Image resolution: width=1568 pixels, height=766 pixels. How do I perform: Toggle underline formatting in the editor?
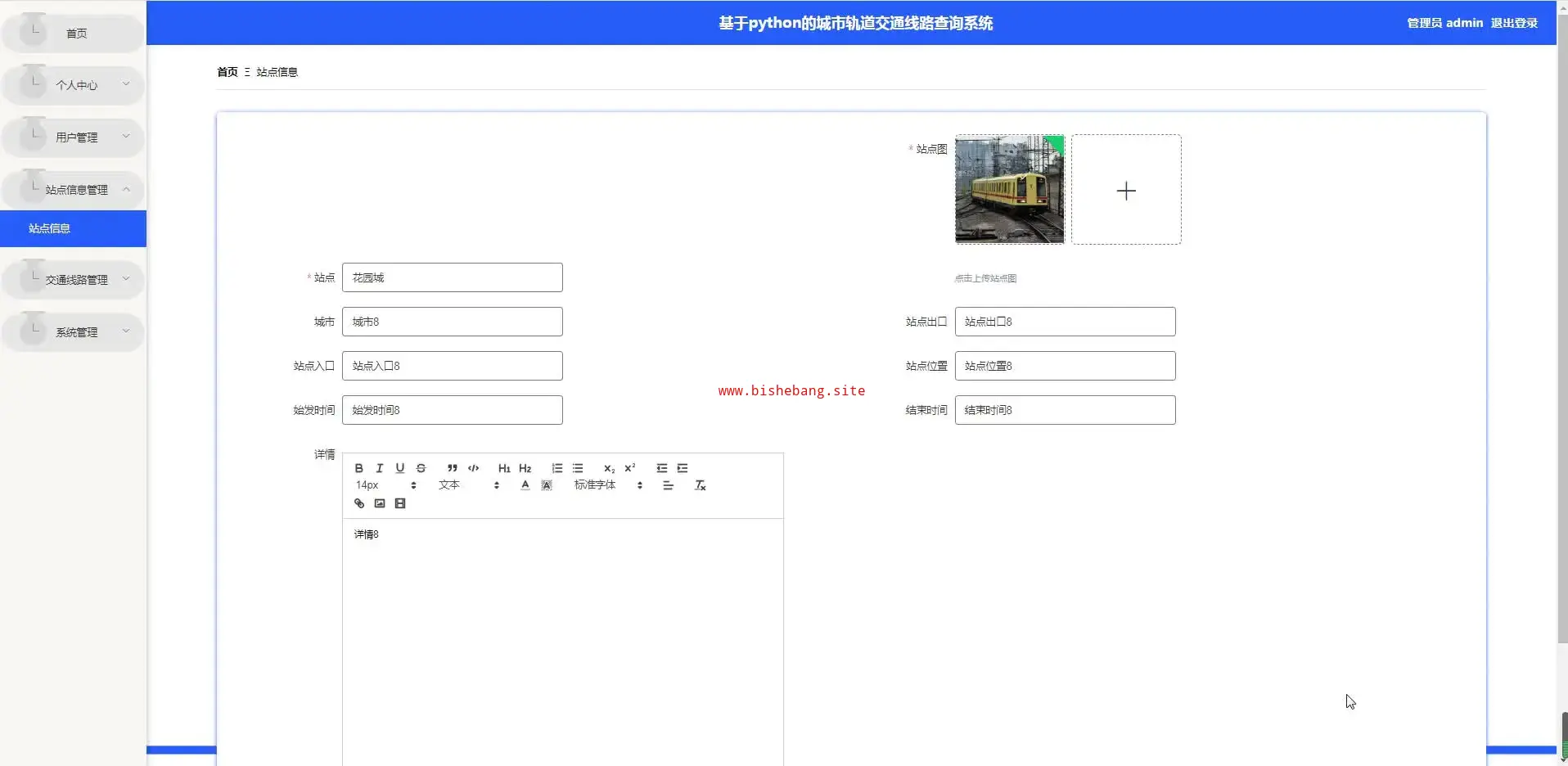point(399,468)
